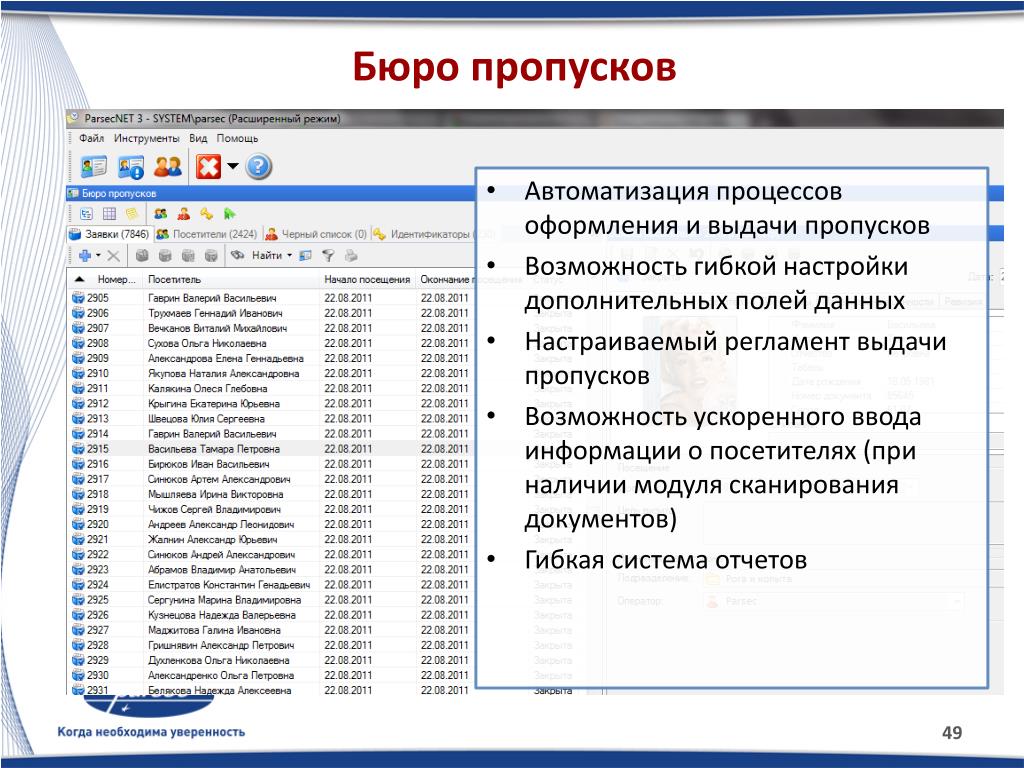Open help via blue question mark icon
The width and height of the screenshot is (1024, 768).
[259, 166]
